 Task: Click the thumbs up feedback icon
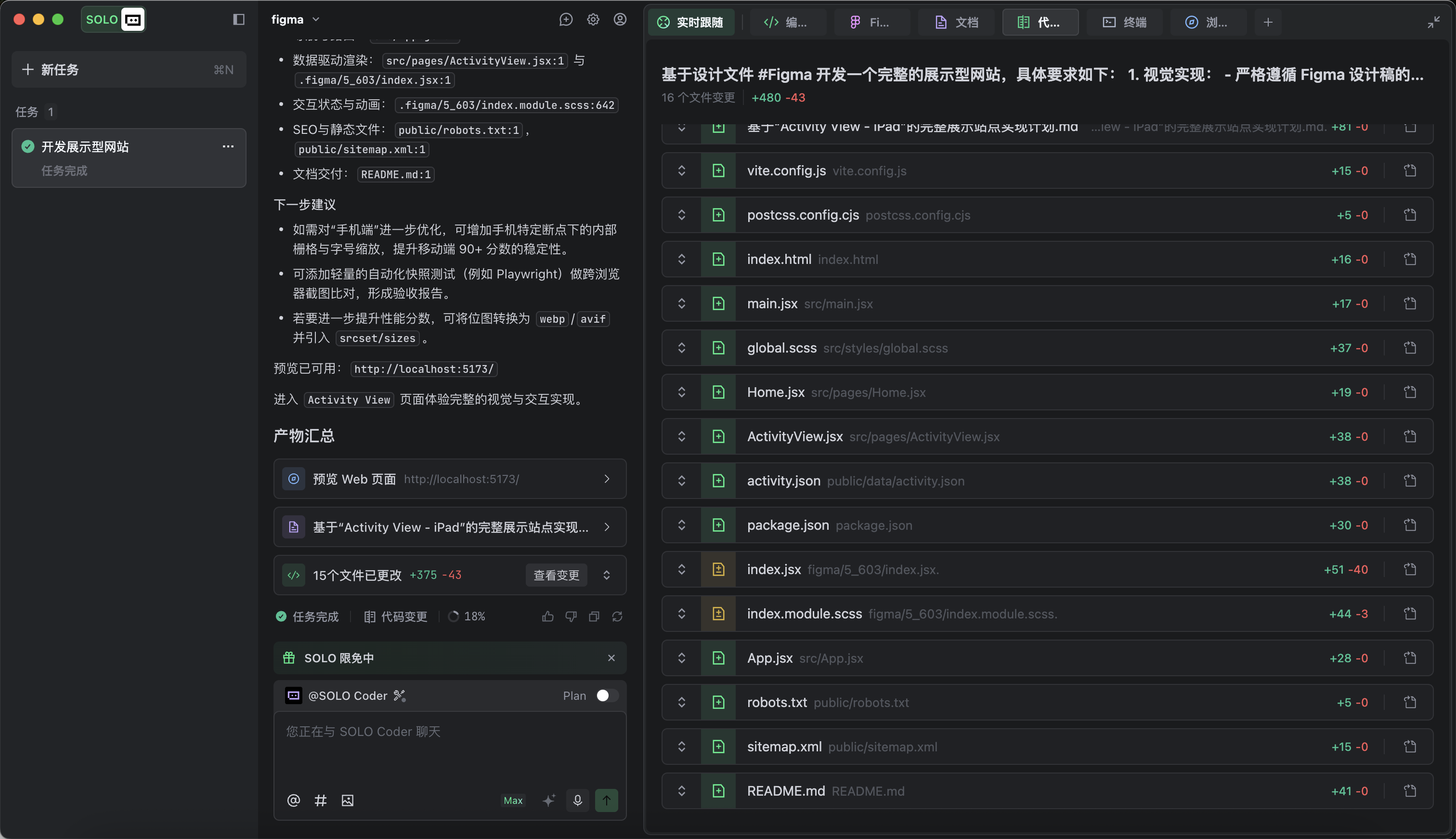[x=548, y=616]
